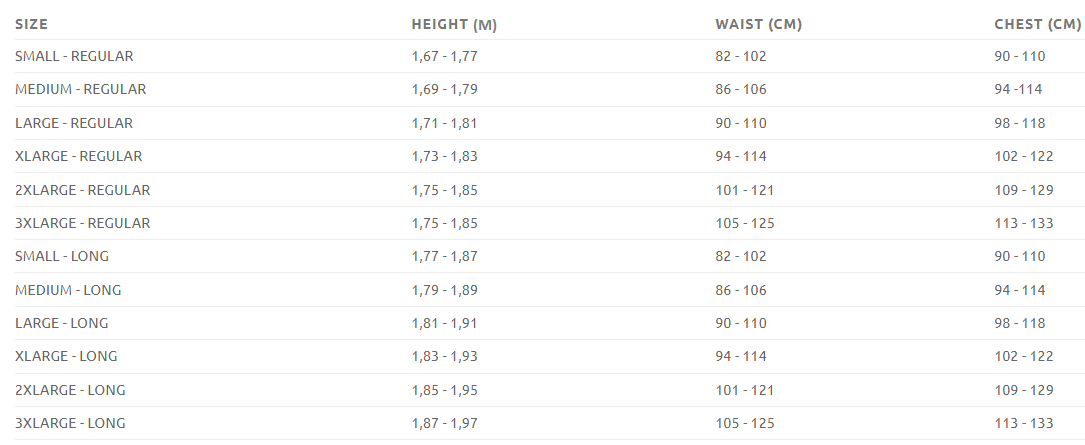
Task: Select the SMALL - REGULAR size label
Action: coord(74,57)
